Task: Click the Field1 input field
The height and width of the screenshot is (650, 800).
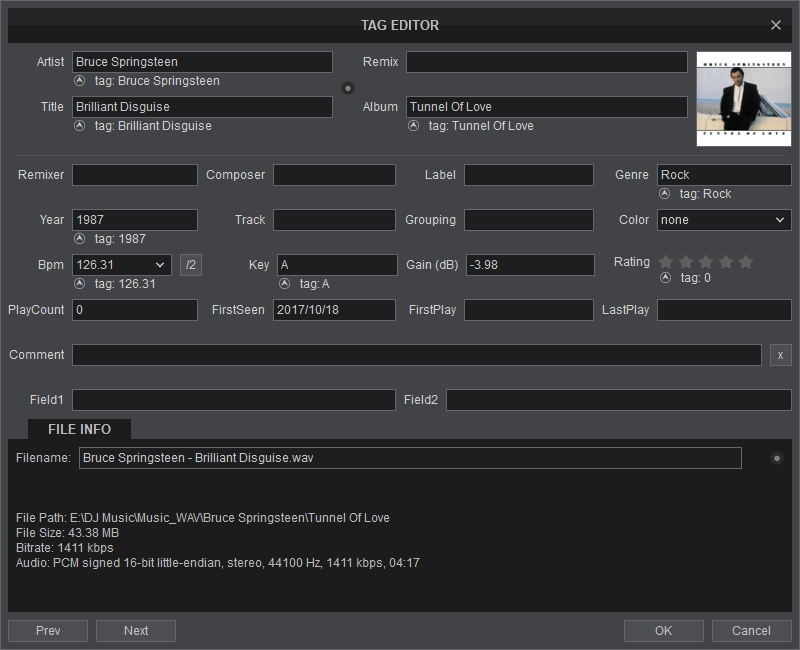Action: (x=234, y=400)
